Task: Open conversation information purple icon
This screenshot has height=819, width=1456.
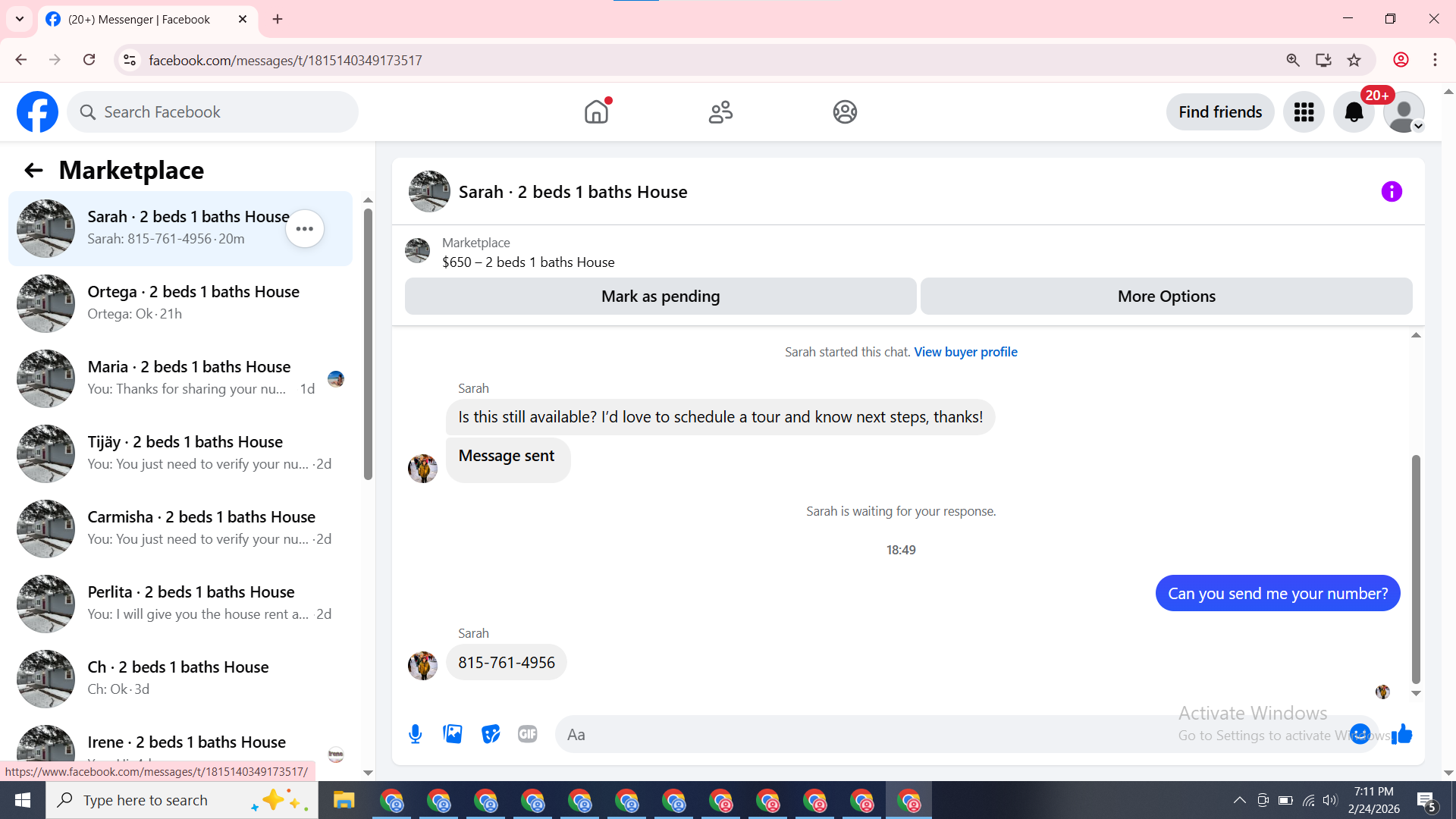Action: pos(1392,192)
